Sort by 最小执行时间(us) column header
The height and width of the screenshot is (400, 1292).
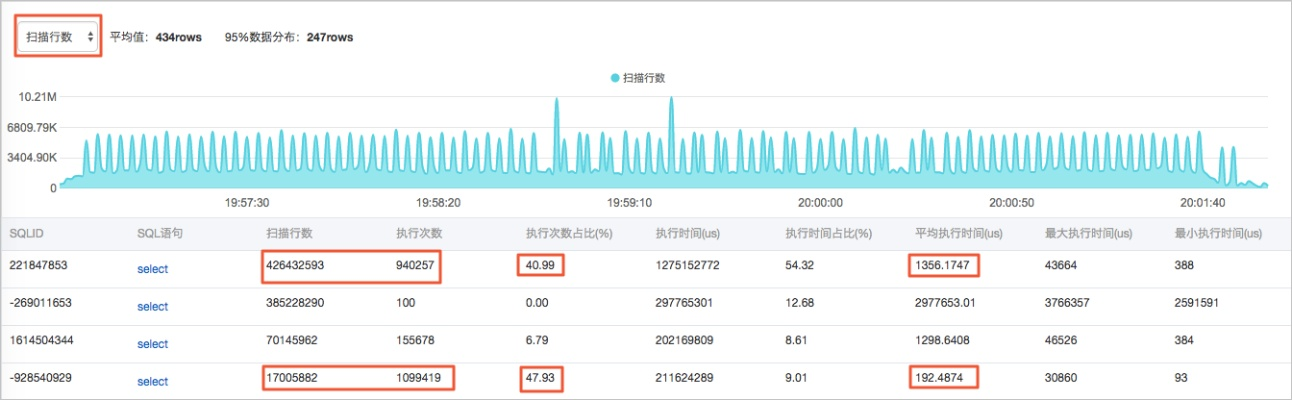tap(1218, 233)
